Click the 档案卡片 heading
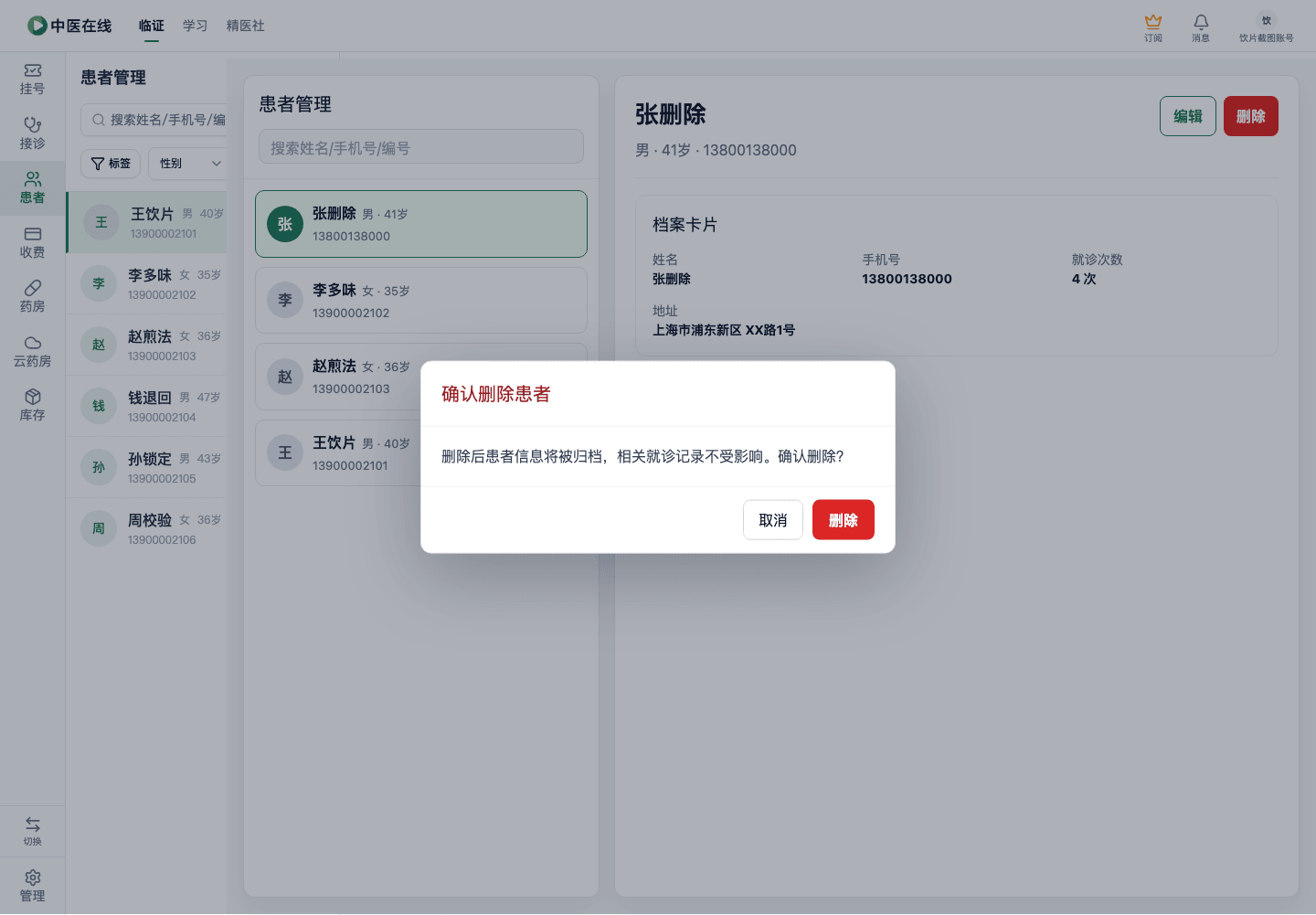1316x915 pixels. click(x=685, y=224)
